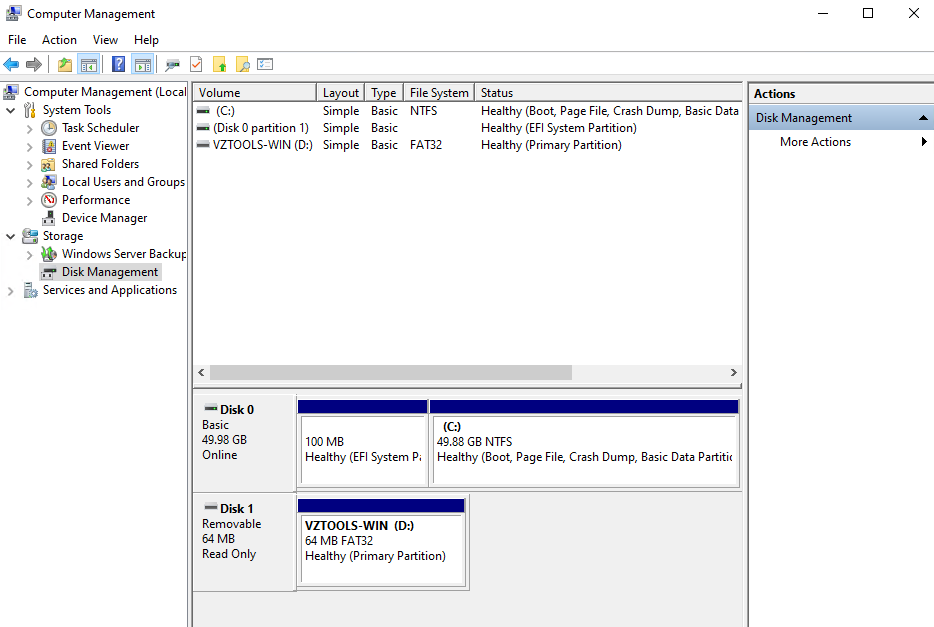Expand the Performance node
934x627 pixels.
click(29, 201)
